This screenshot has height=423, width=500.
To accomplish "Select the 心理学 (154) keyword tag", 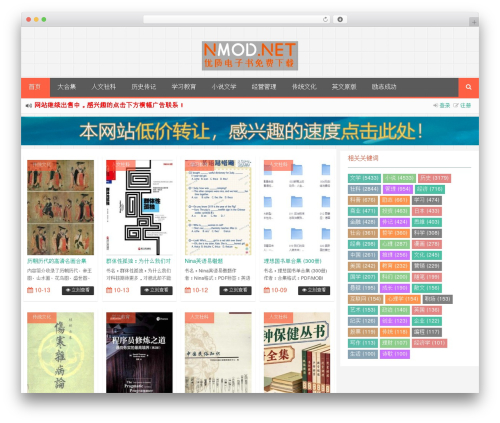I will 403,299.
